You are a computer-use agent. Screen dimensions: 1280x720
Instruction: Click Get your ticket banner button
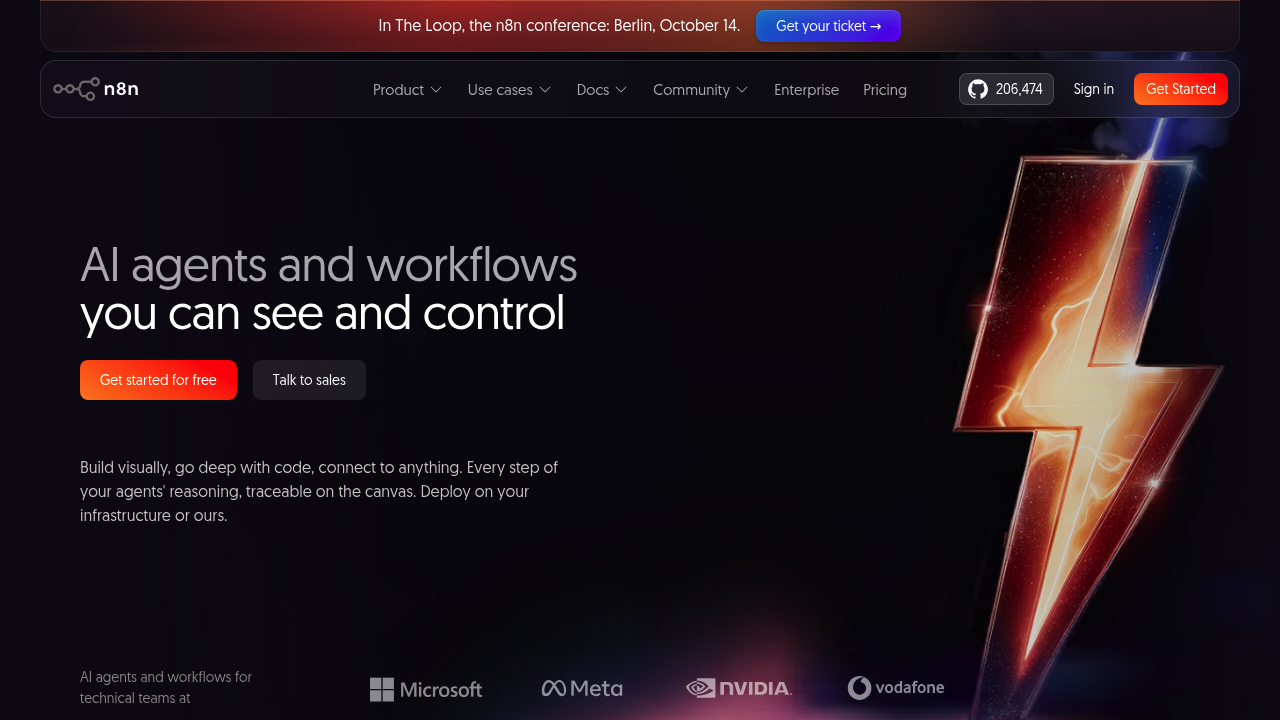coord(828,26)
